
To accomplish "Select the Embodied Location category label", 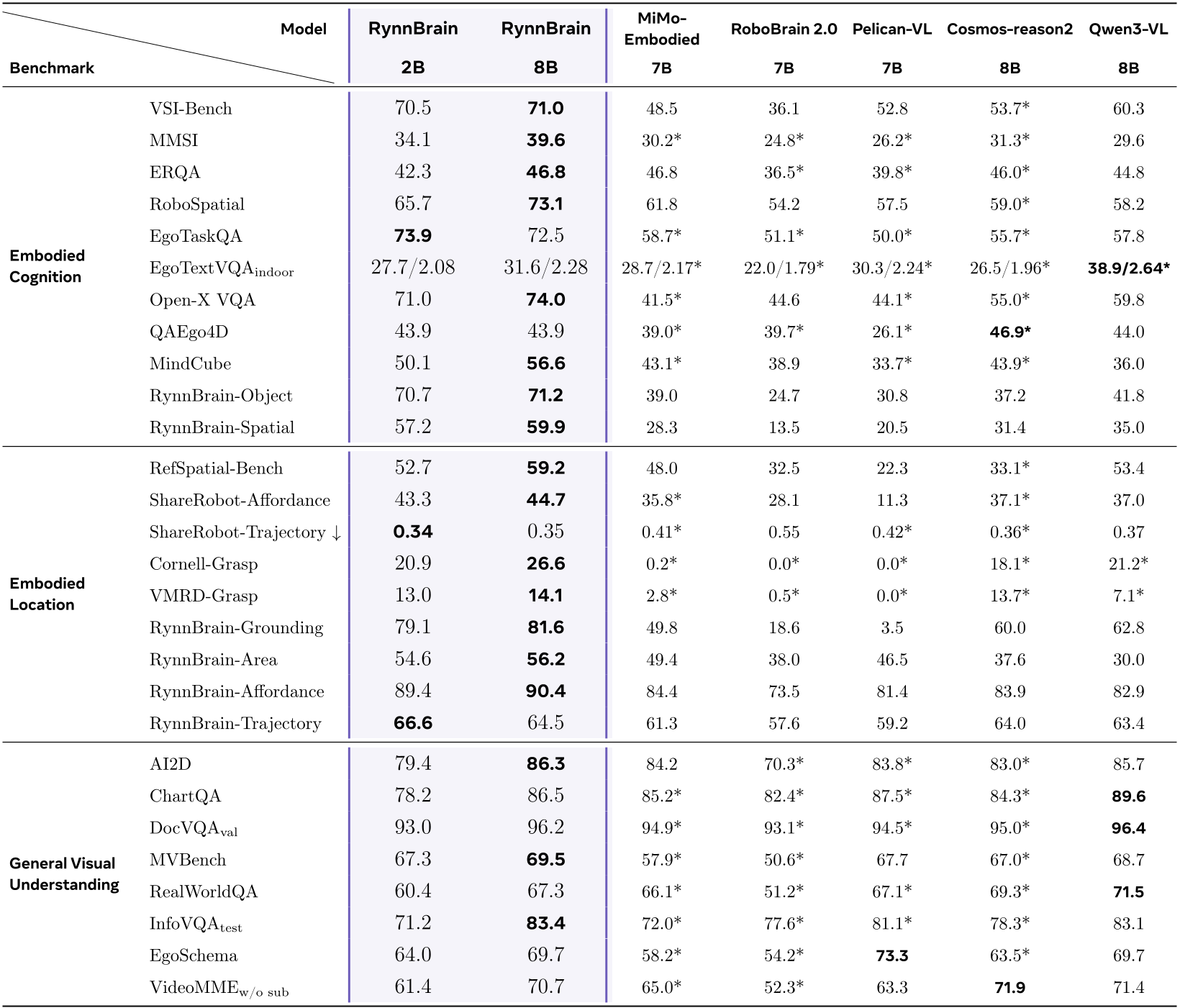I will click(47, 594).
